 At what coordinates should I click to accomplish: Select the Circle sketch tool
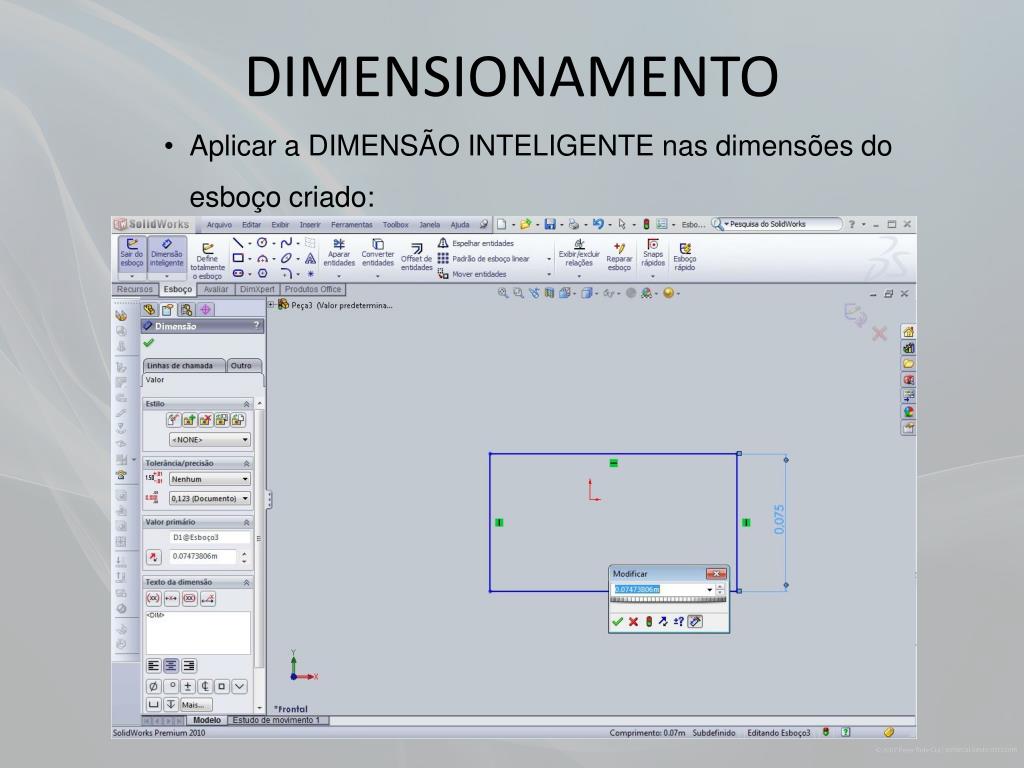[262, 243]
